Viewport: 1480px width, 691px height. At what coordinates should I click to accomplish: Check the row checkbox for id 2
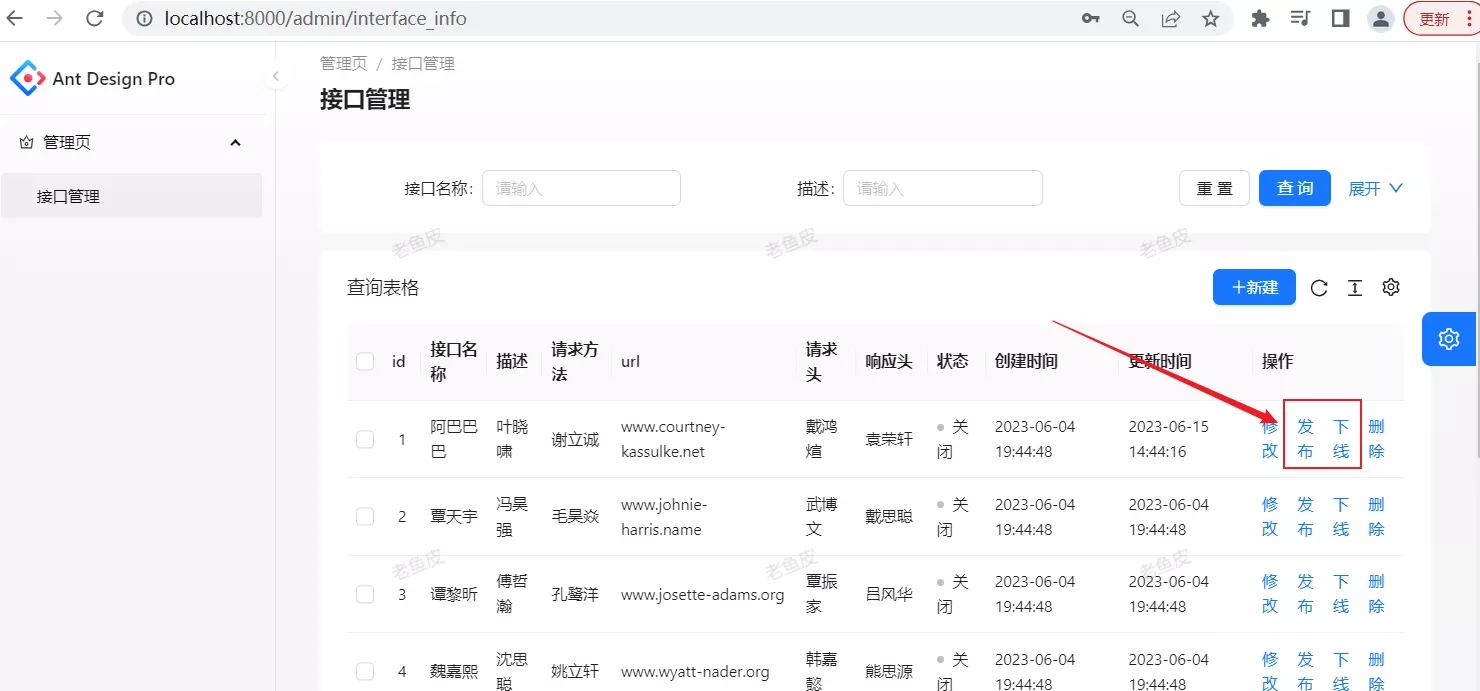pyautogui.click(x=365, y=516)
